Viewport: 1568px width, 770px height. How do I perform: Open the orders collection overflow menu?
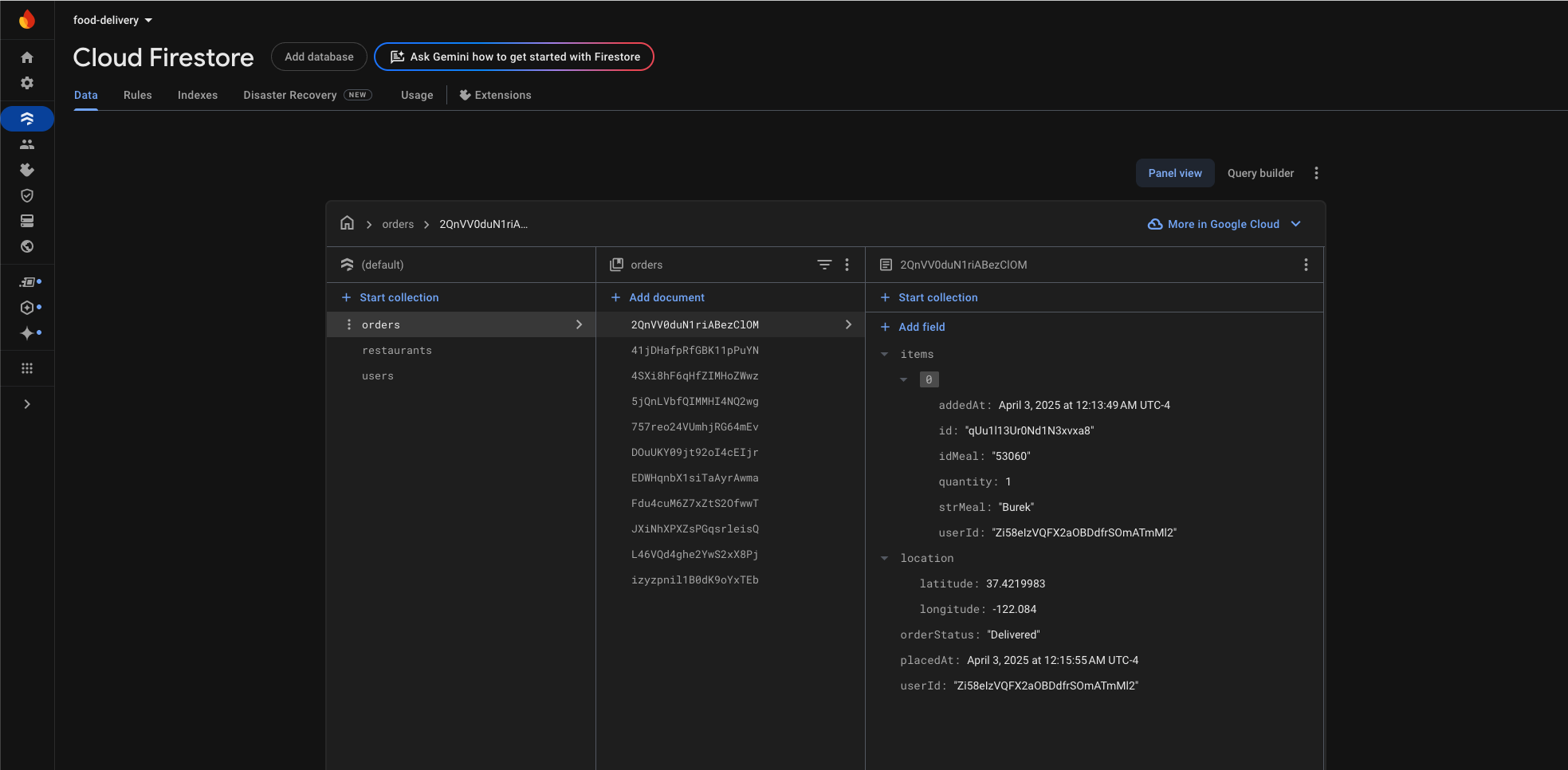[x=847, y=265]
